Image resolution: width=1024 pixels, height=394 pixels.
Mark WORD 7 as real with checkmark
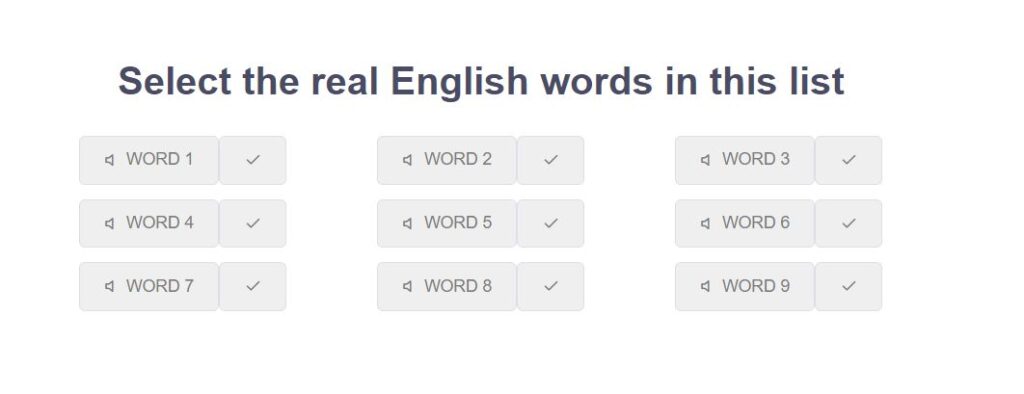click(x=253, y=286)
